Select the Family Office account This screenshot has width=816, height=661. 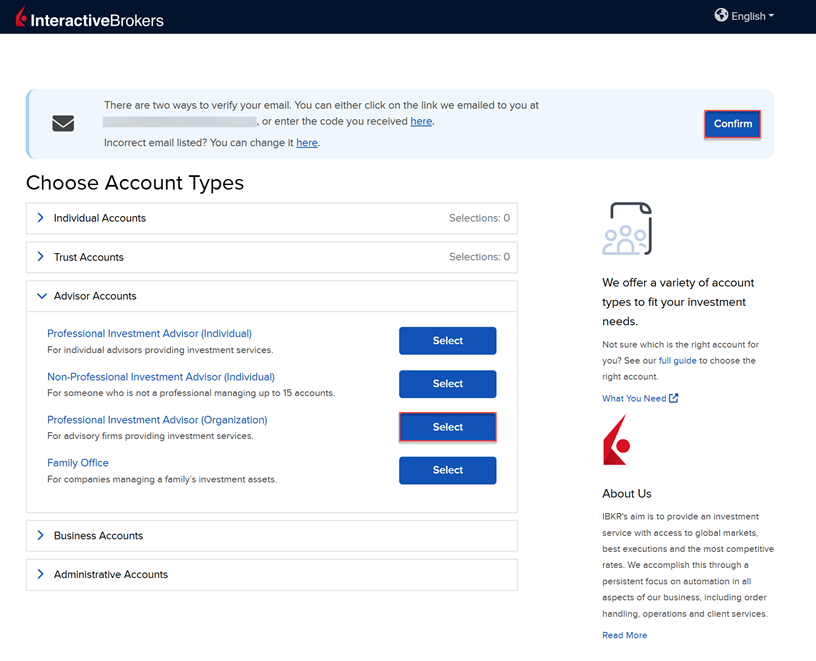(x=447, y=470)
